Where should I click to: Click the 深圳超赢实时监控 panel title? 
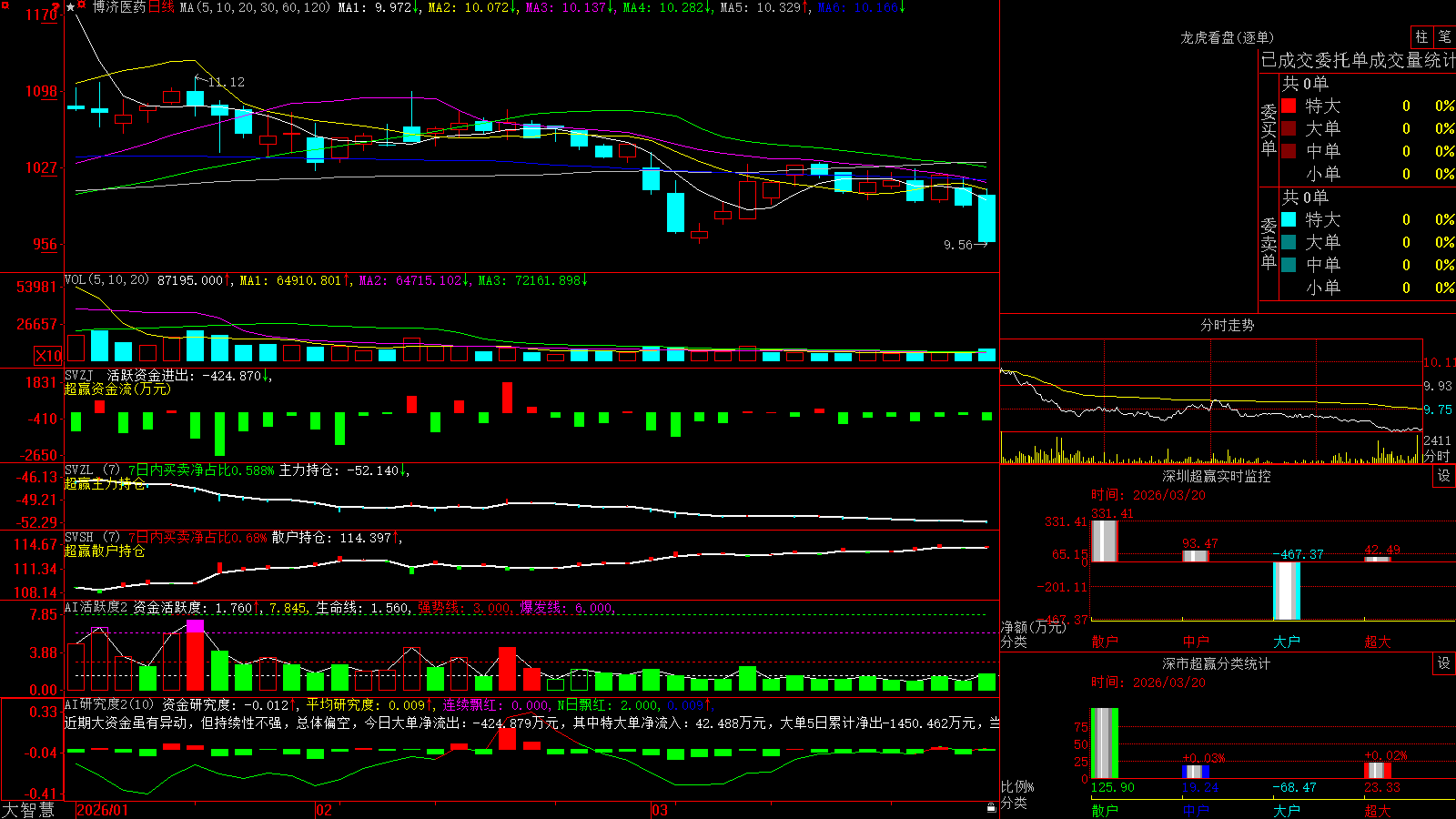(x=1216, y=476)
